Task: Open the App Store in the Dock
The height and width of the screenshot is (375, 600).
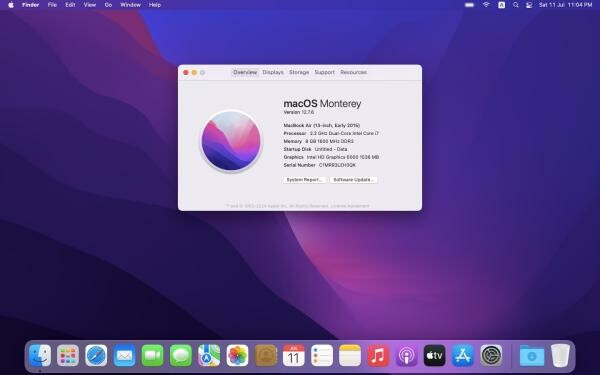Action: point(463,355)
